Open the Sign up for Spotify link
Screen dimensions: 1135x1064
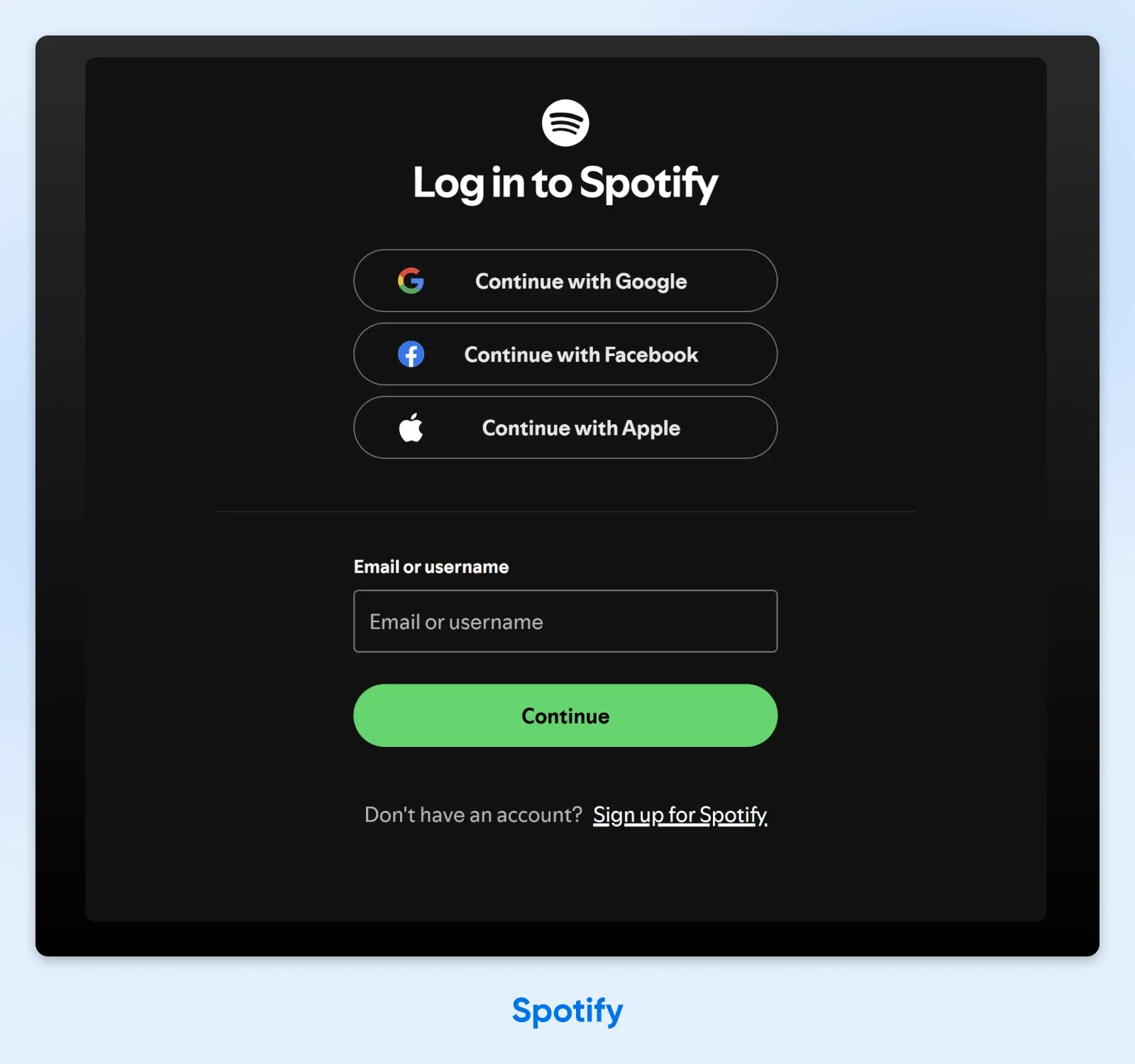point(680,815)
